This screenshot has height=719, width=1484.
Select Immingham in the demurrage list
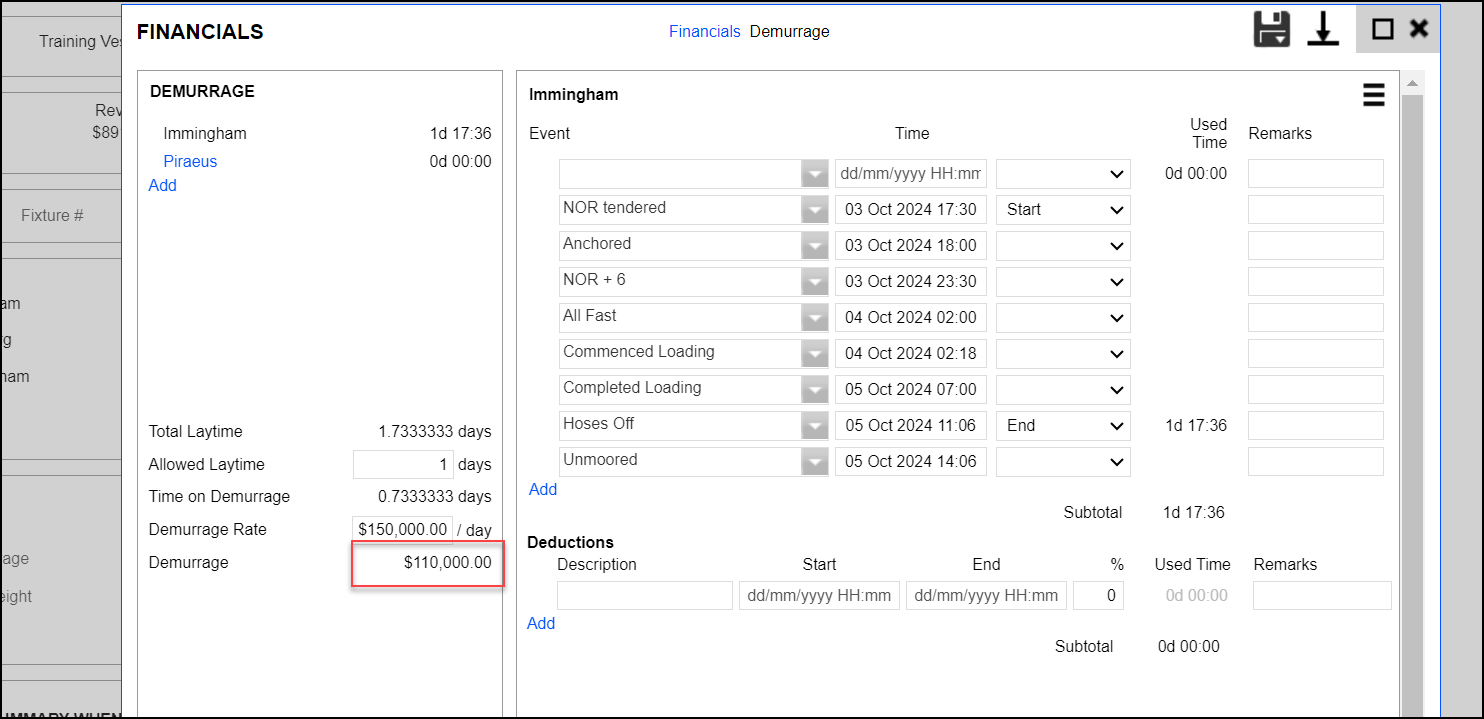point(204,134)
